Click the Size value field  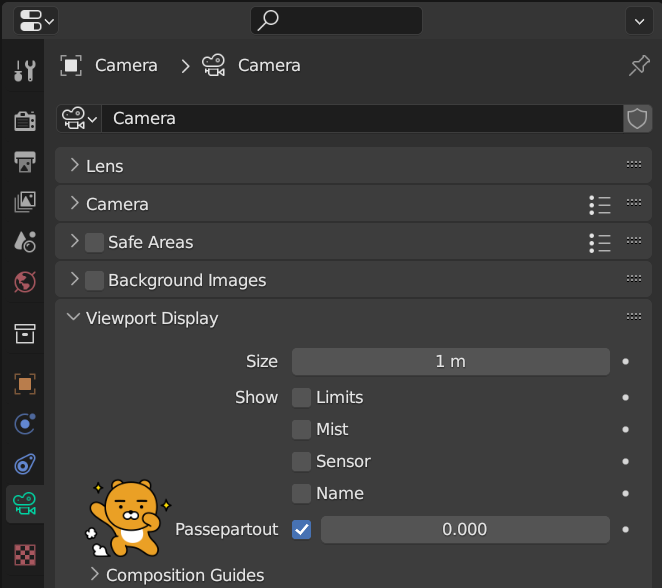(450, 362)
